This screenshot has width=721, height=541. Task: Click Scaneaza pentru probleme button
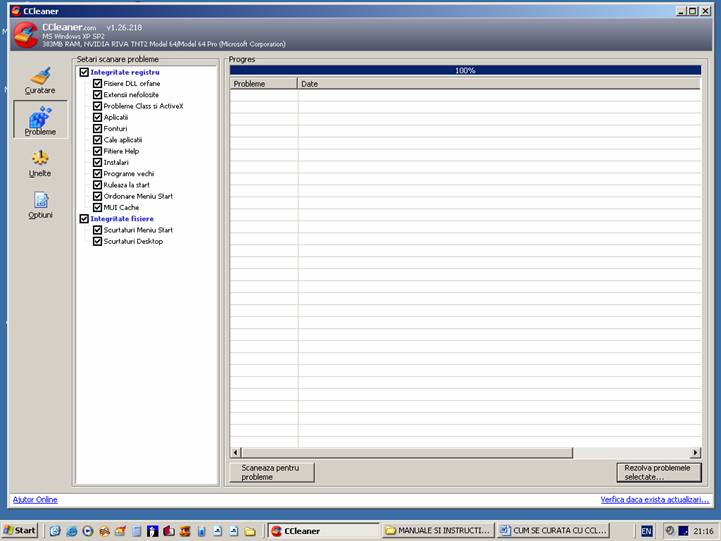[x=271, y=472]
